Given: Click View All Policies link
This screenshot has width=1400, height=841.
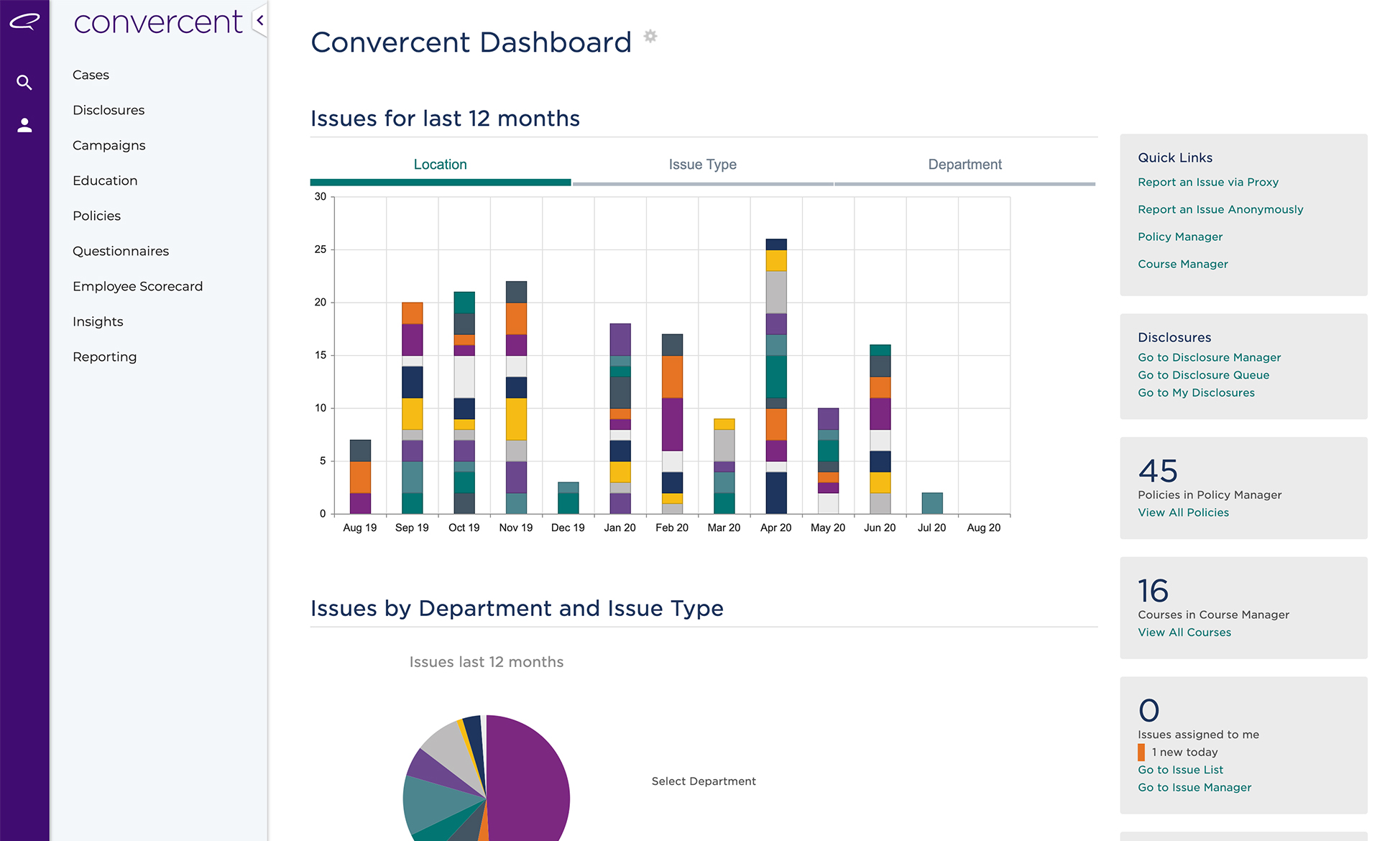Looking at the screenshot, I should 1183,513.
